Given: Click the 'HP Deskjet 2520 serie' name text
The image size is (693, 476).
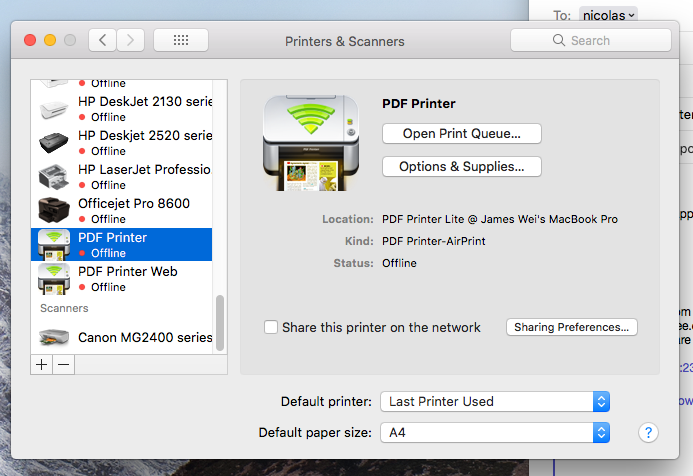Looking at the screenshot, I should coord(145,135).
